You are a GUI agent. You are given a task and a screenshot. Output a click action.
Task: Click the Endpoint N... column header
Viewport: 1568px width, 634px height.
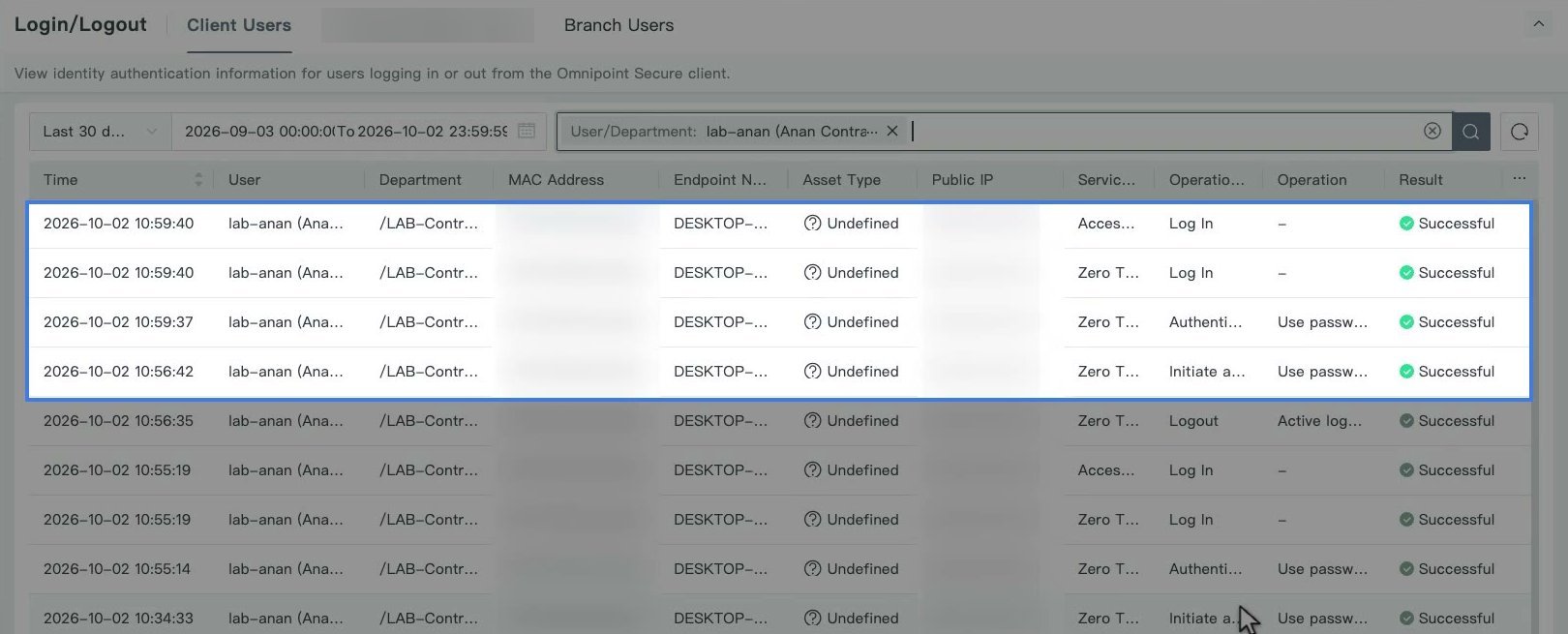click(720, 180)
